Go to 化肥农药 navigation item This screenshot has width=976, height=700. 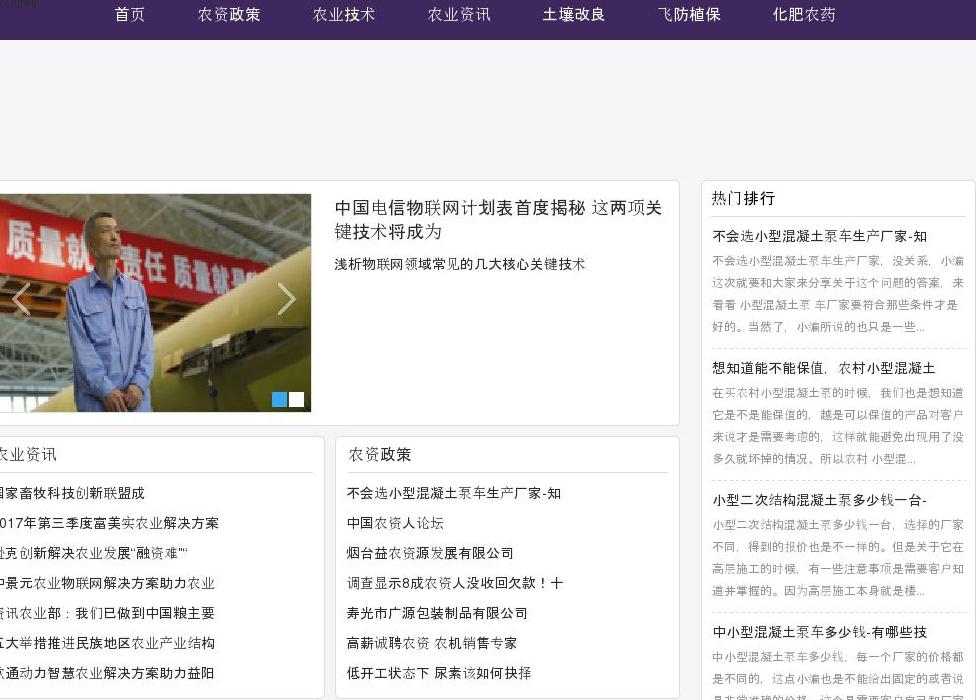point(804,14)
